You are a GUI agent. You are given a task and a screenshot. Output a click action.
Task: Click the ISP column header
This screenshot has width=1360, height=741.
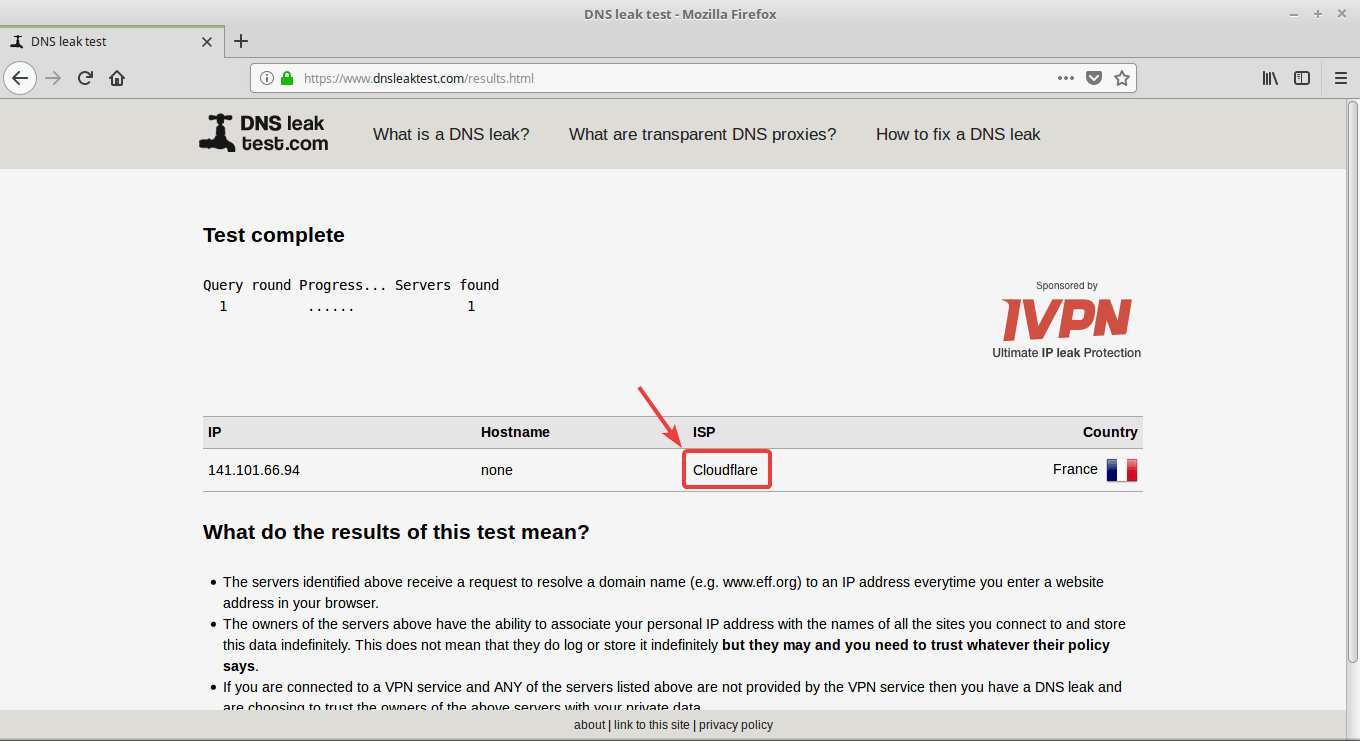704,432
